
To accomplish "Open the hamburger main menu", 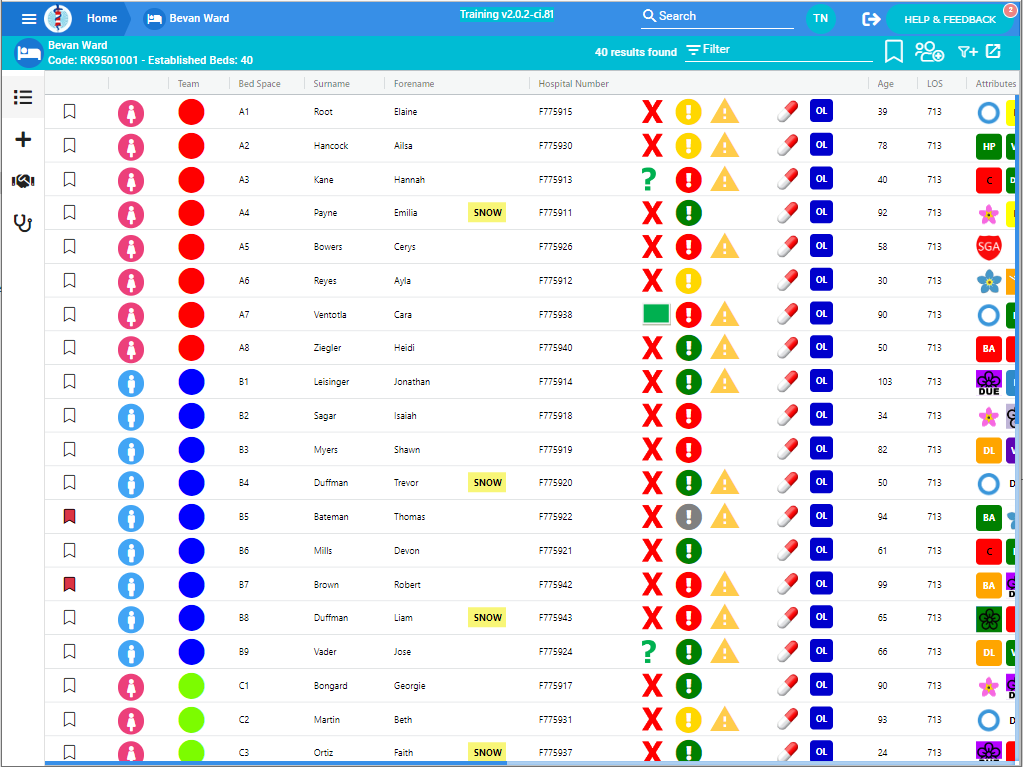I will (x=29, y=19).
